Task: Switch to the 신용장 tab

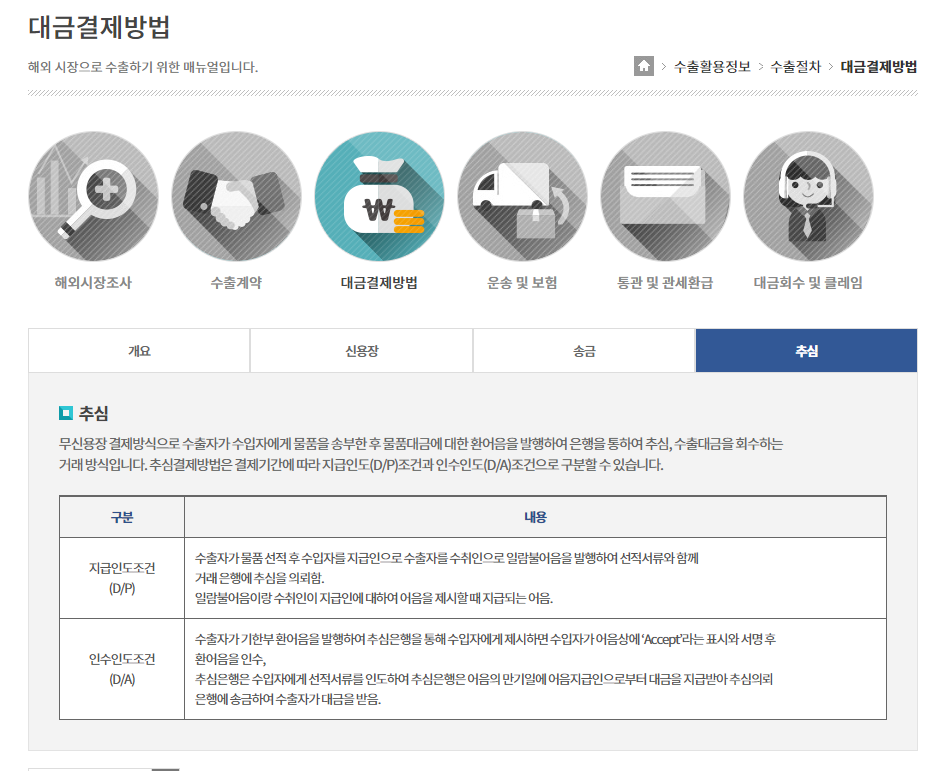Action: (362, 351)
